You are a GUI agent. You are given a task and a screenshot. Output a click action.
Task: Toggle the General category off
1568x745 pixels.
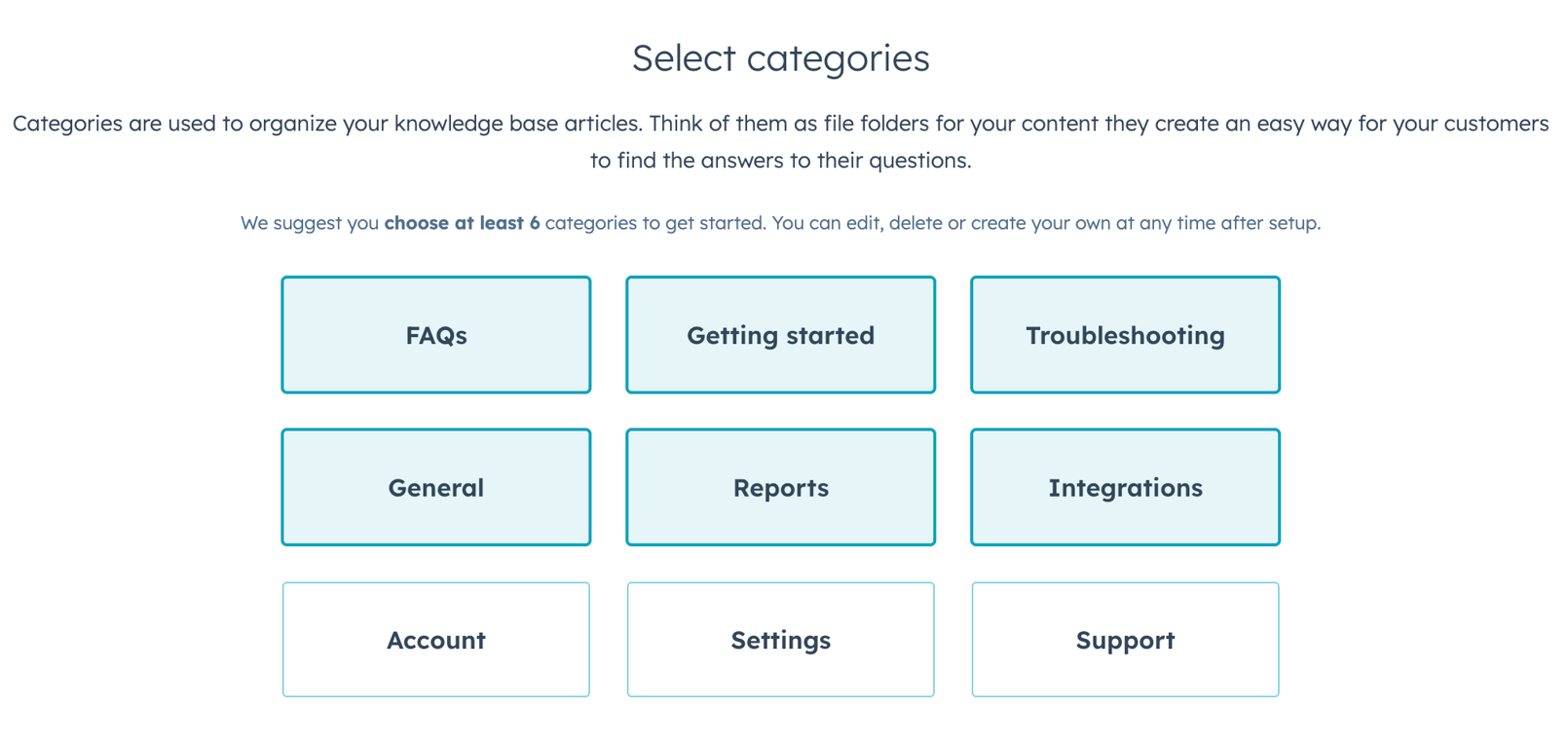tap(435, 487)
